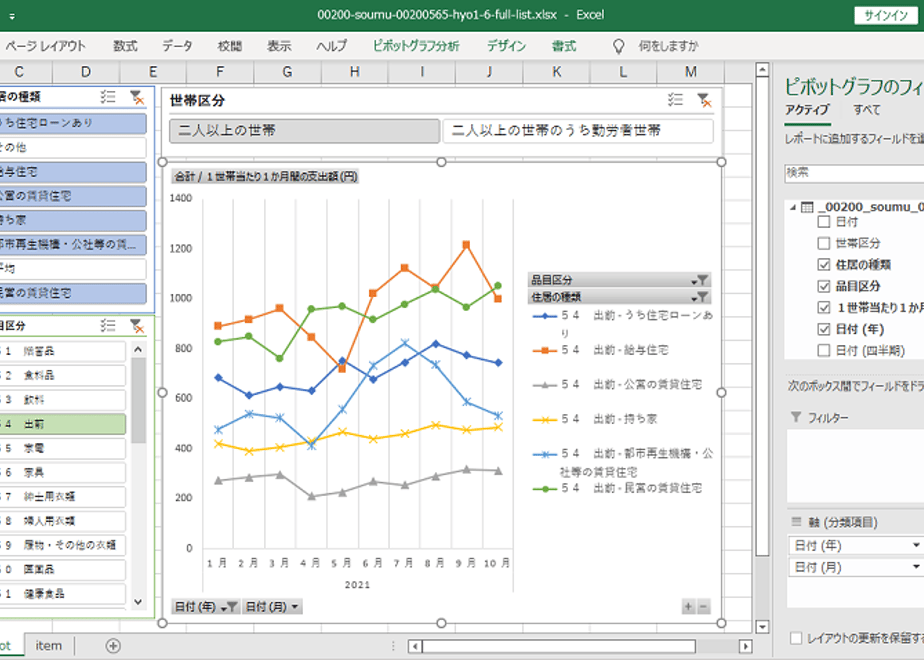
Task: Open the ピボットグラフ分析 ribbon tab
Action: coord(416,46)
